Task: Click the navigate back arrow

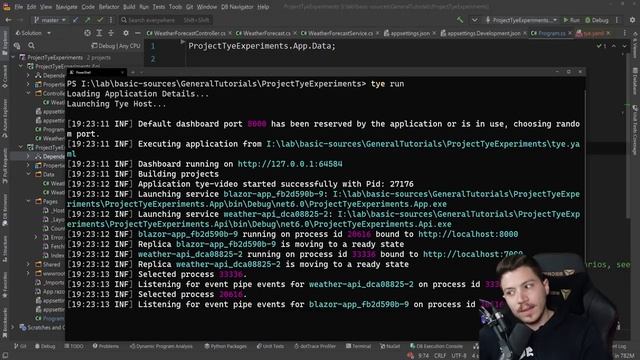Action: pos(9,20)
